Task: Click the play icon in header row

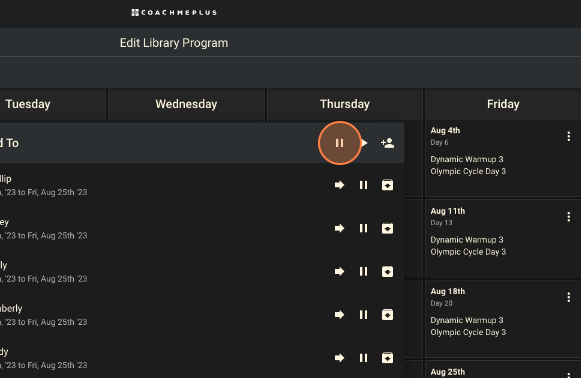Action: [x=364, y=143]
